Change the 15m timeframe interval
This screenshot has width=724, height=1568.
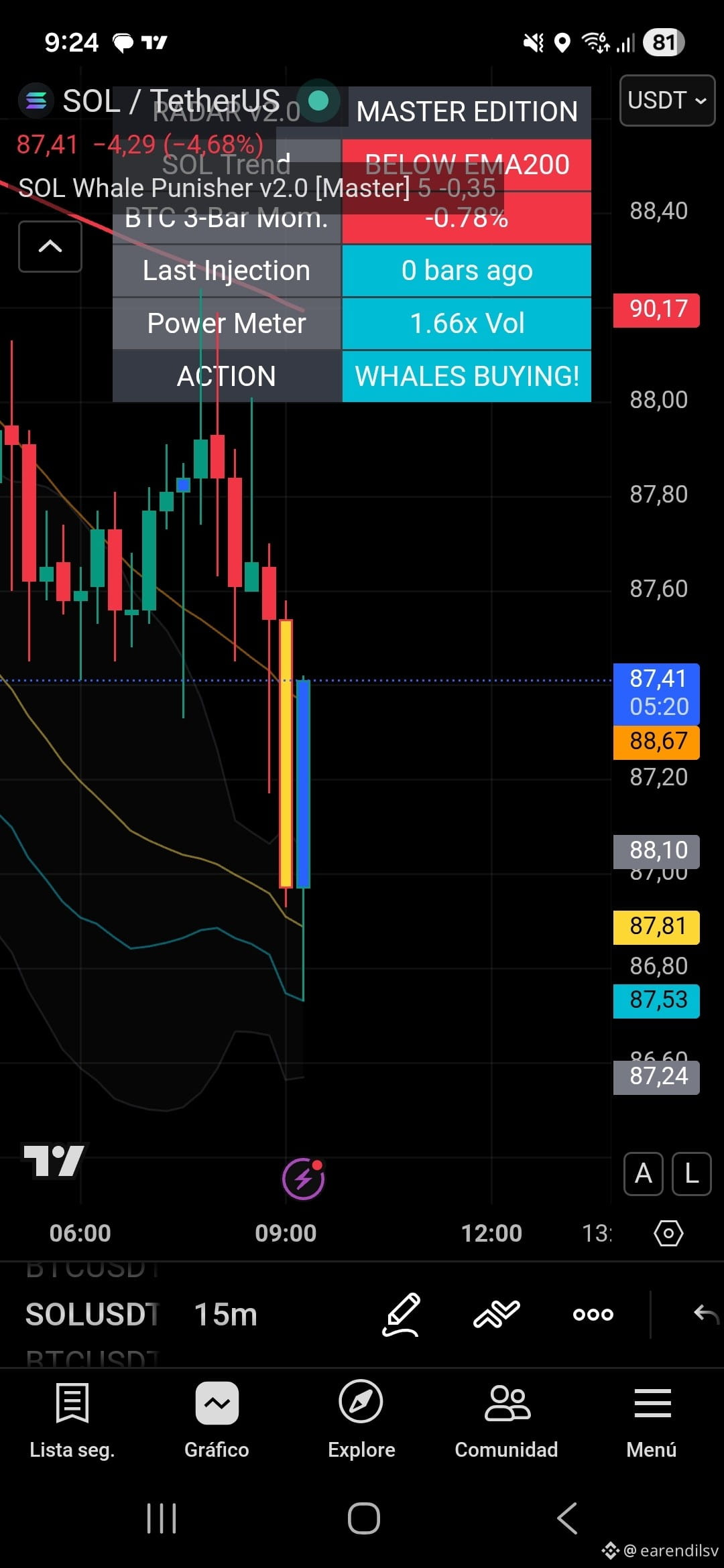click(226, 1315)
